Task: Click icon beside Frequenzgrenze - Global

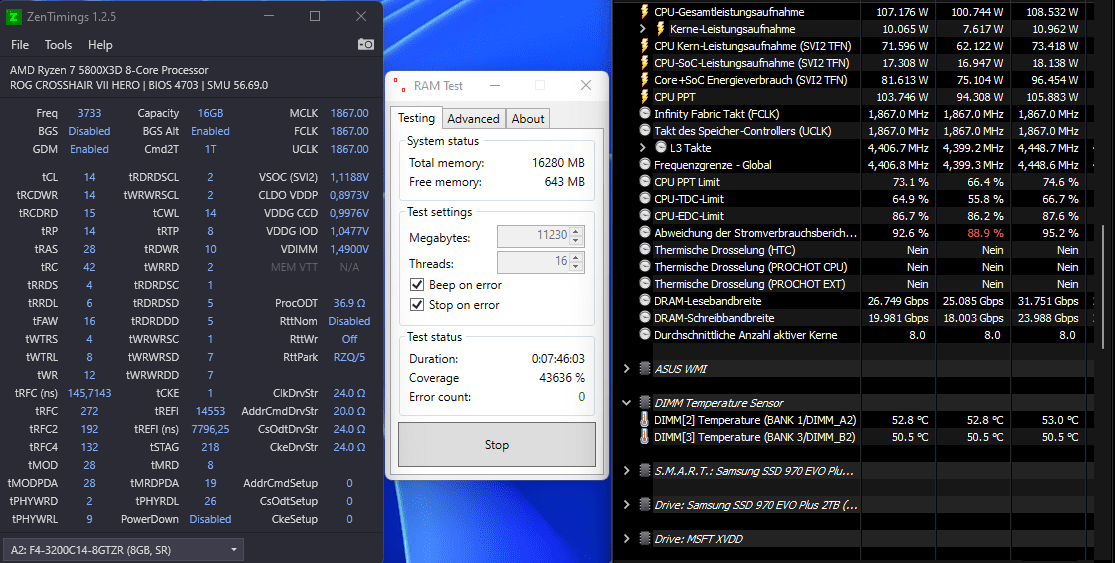Action: (645, 165)
